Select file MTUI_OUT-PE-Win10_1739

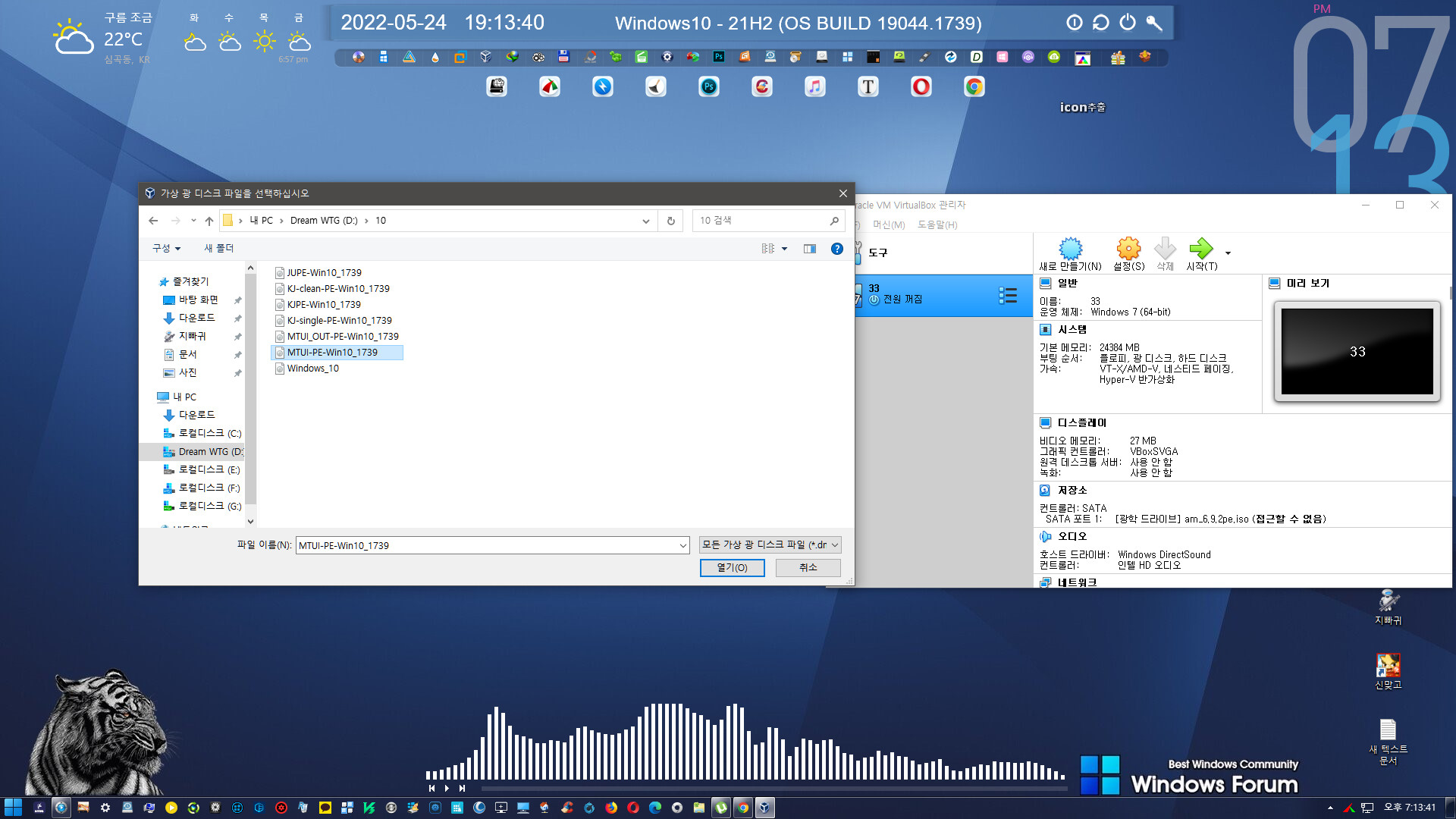click(343, 336)
